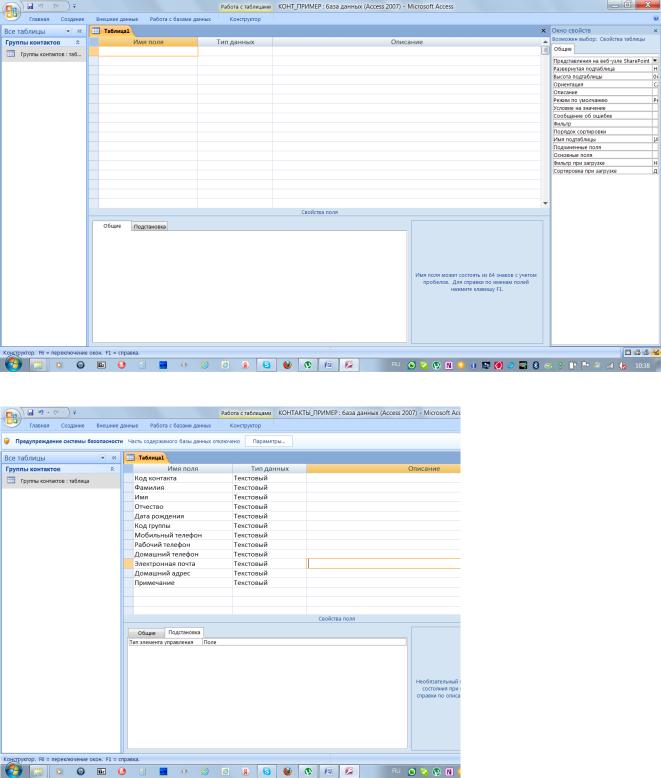Collapse Группы контактов group in КОНТАКТЫ_ПРИМЕР window
The width and height of the screenshot is (661, 778).
[x=112, y=469]
